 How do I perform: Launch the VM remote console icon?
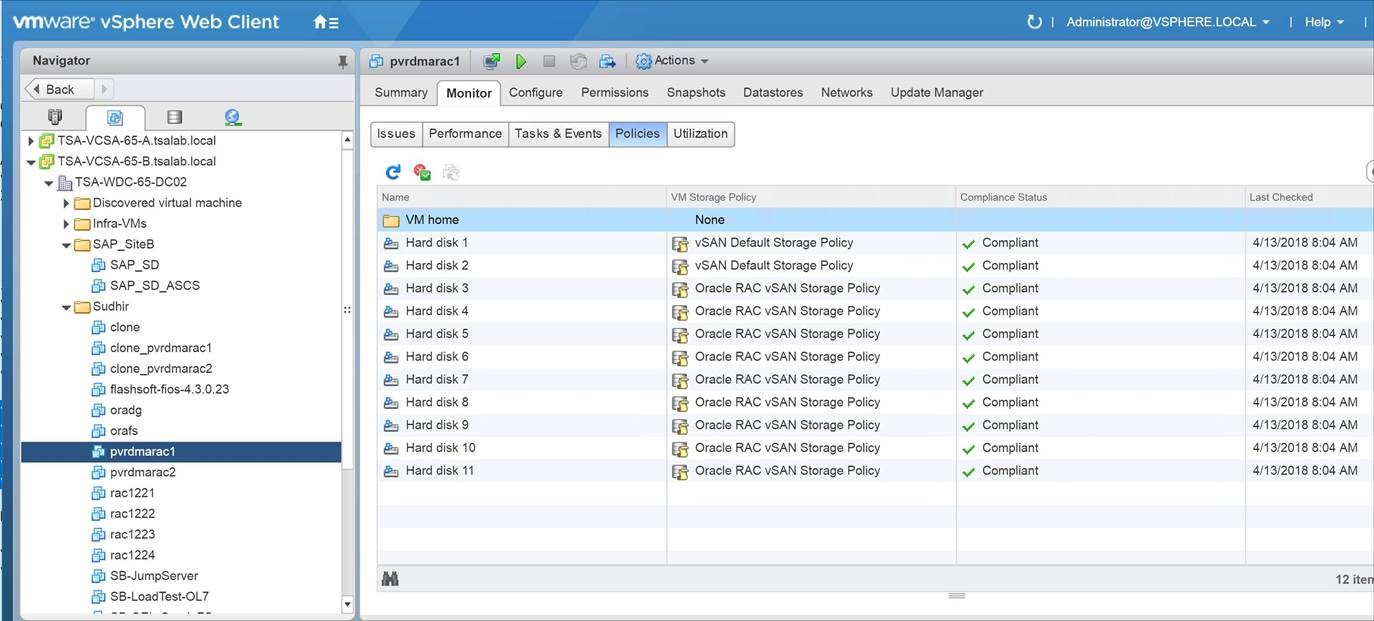click(492, 62)
